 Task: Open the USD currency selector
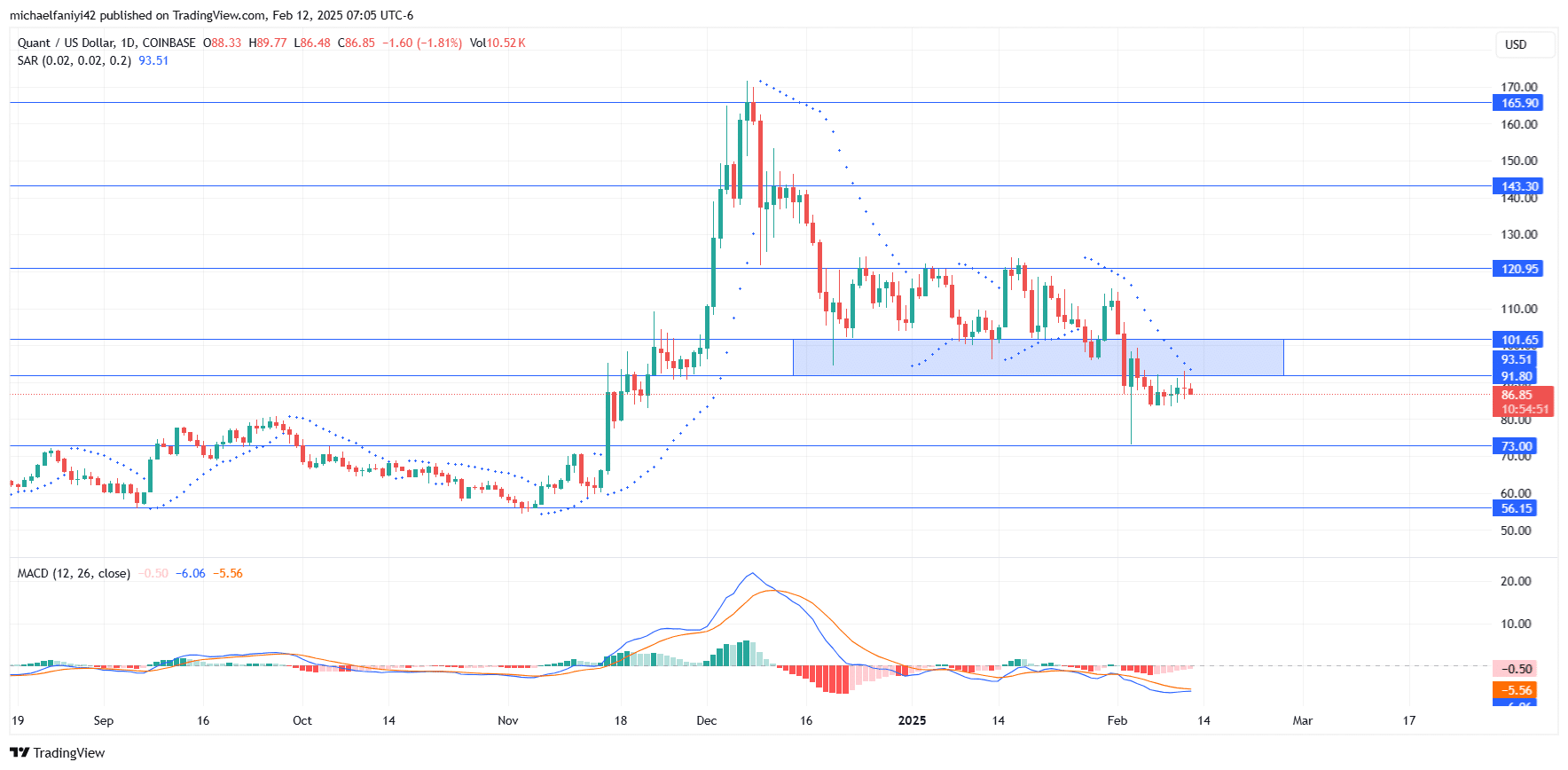(x=1525, y=44)
